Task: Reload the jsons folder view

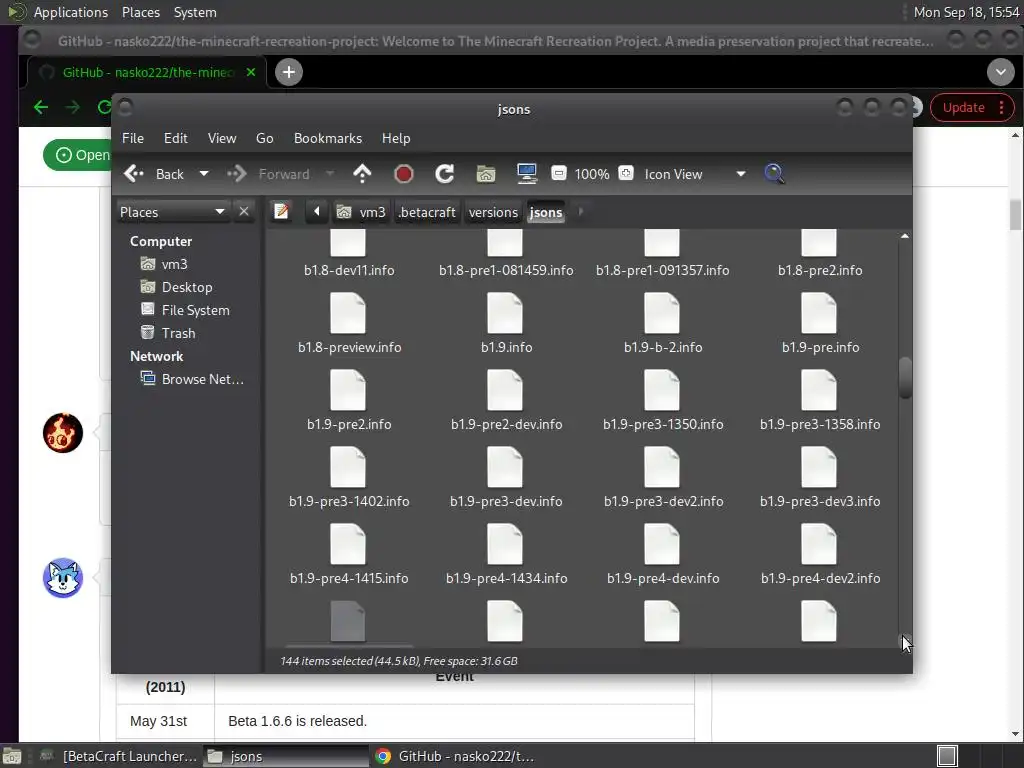Action: [445, 174]
